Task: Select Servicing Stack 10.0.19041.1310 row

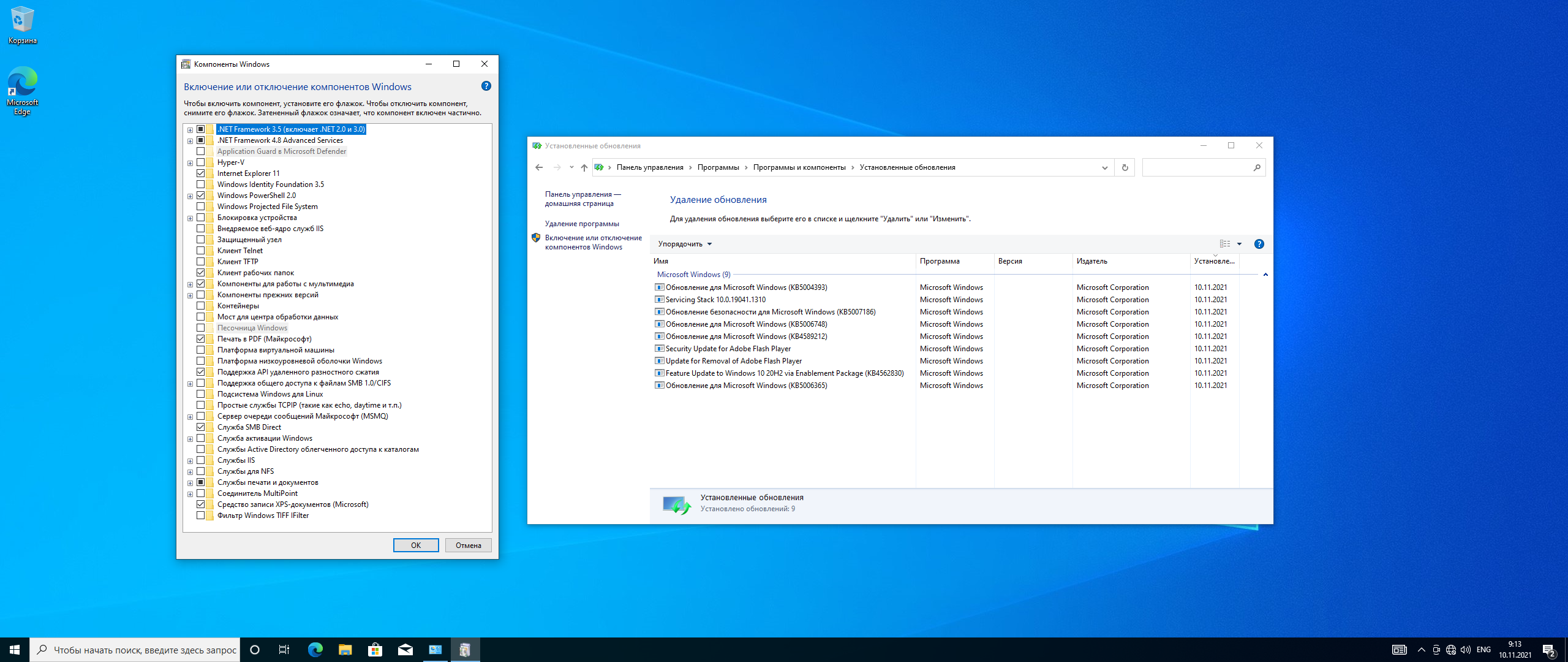Action: click(x=945, y=300)
